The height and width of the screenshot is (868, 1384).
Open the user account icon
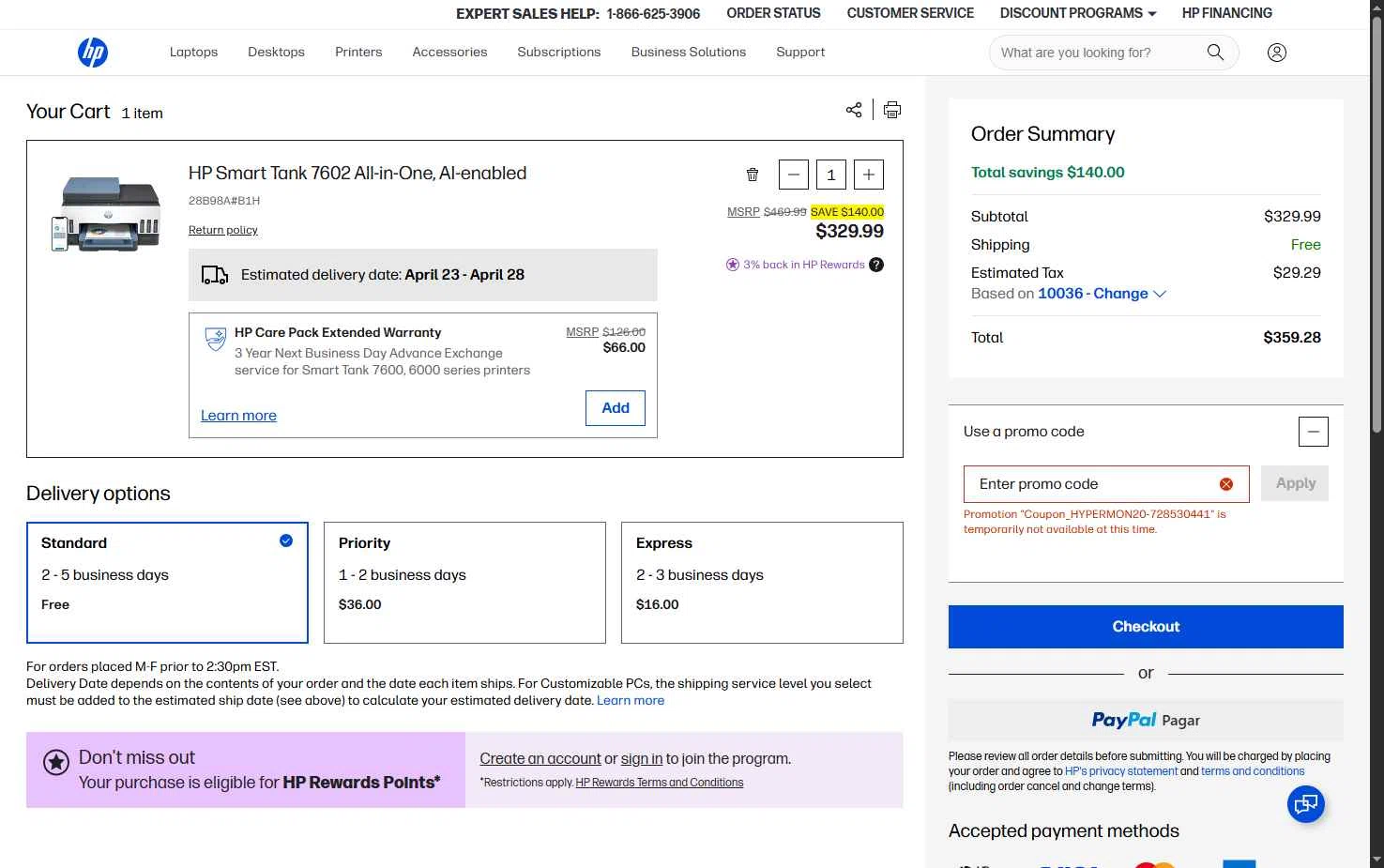tap(1277, 53)
